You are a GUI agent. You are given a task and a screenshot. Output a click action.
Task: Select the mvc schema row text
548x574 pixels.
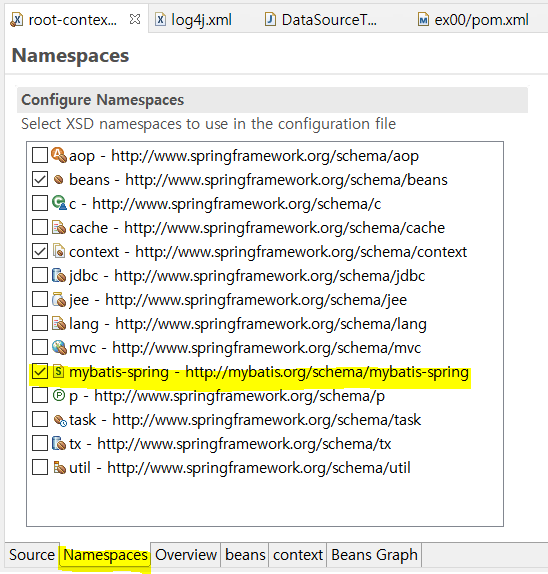(245, 348)
